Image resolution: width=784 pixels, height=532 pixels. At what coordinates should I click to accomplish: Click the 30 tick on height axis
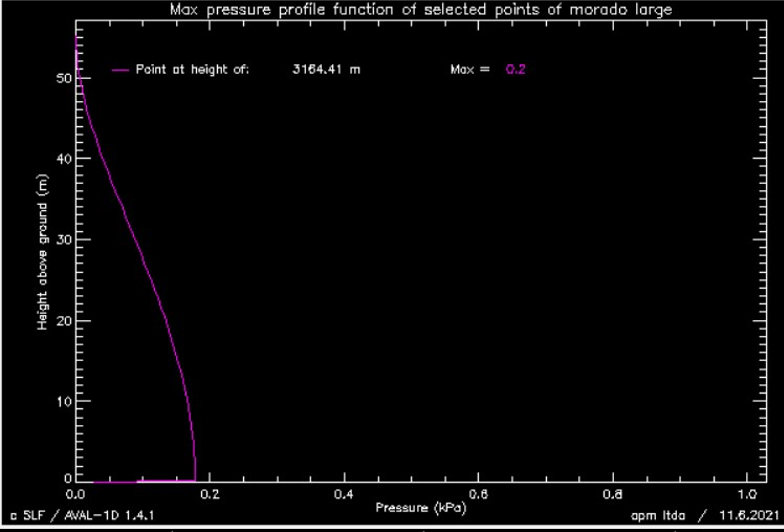coord(62,240)
